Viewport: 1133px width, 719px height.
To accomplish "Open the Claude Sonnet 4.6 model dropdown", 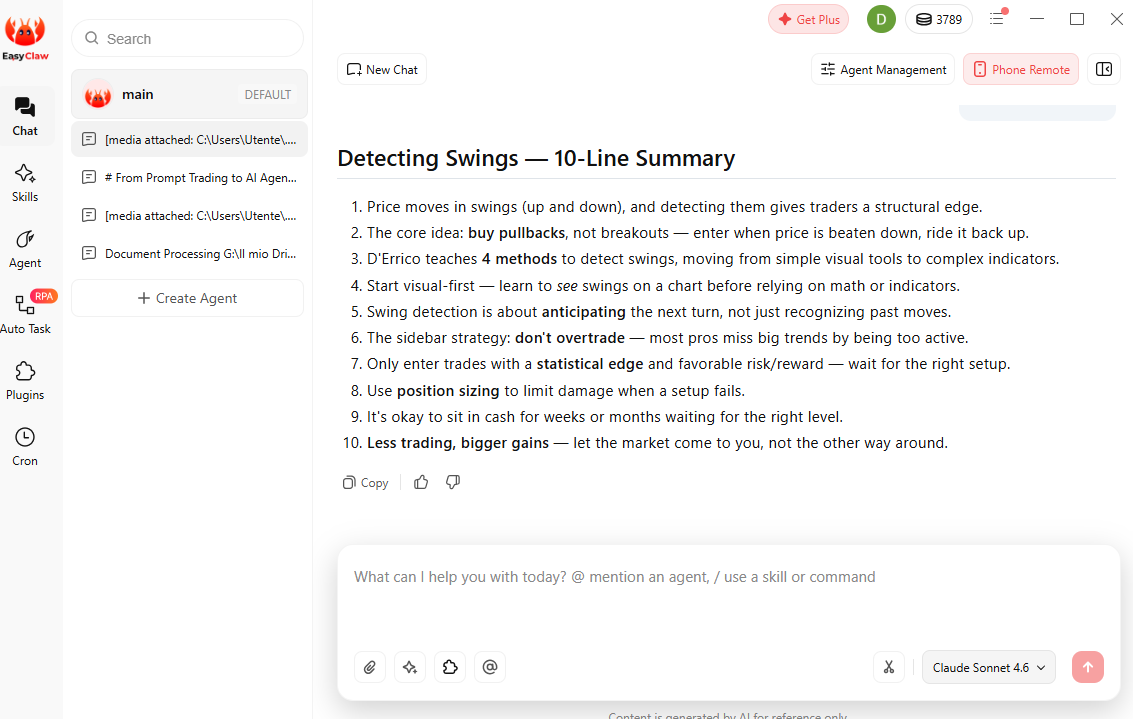I will (988, 667).
